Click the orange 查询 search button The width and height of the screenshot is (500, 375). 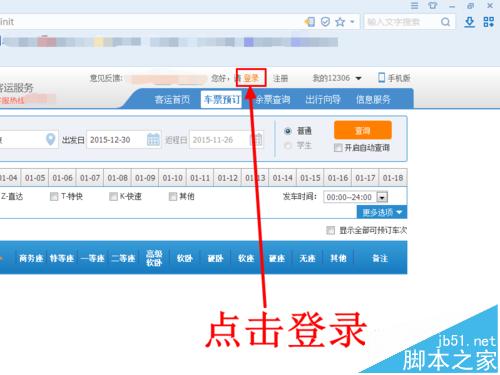click(x=362, y=130)
